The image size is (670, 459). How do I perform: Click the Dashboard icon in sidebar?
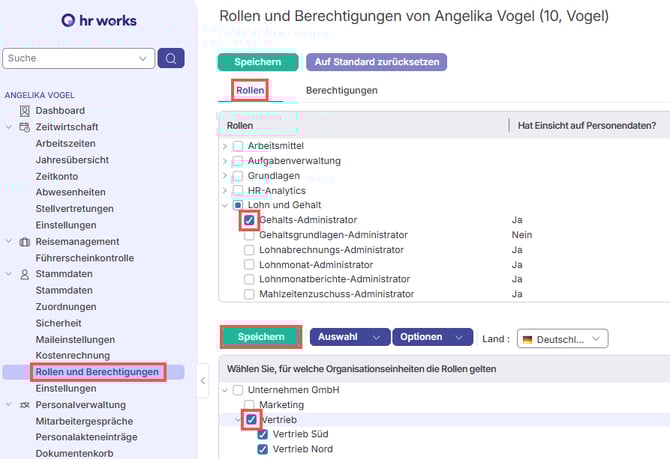[25, 111]
